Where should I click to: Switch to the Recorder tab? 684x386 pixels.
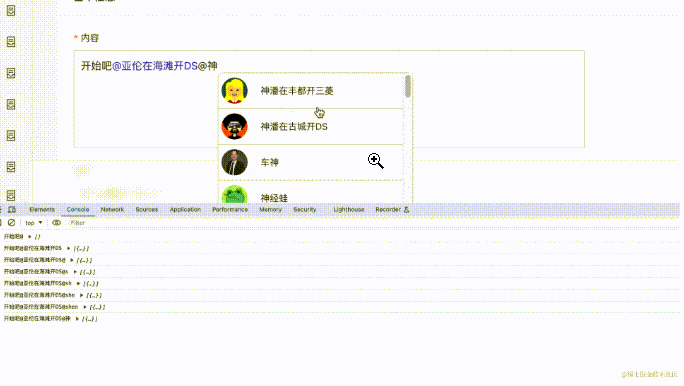388,210
